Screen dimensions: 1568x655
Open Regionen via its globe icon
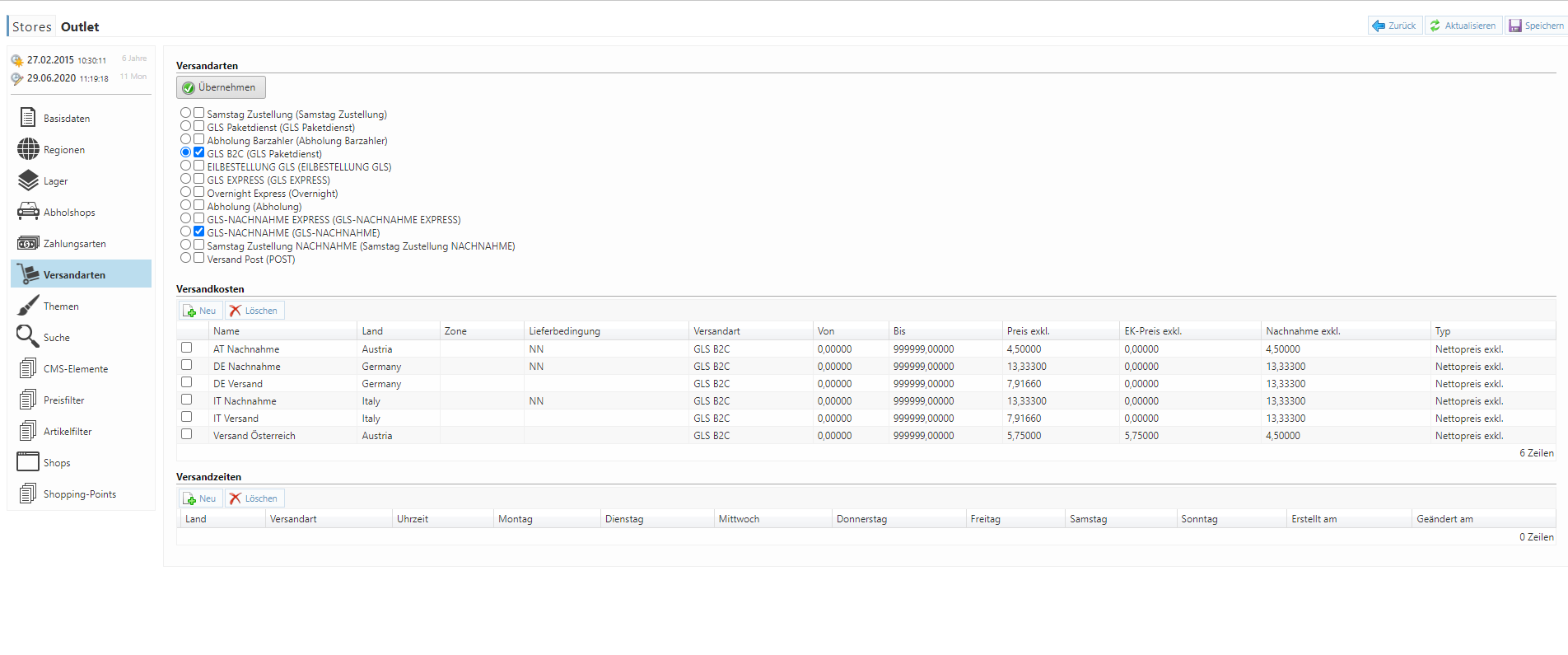click(28, 149)
